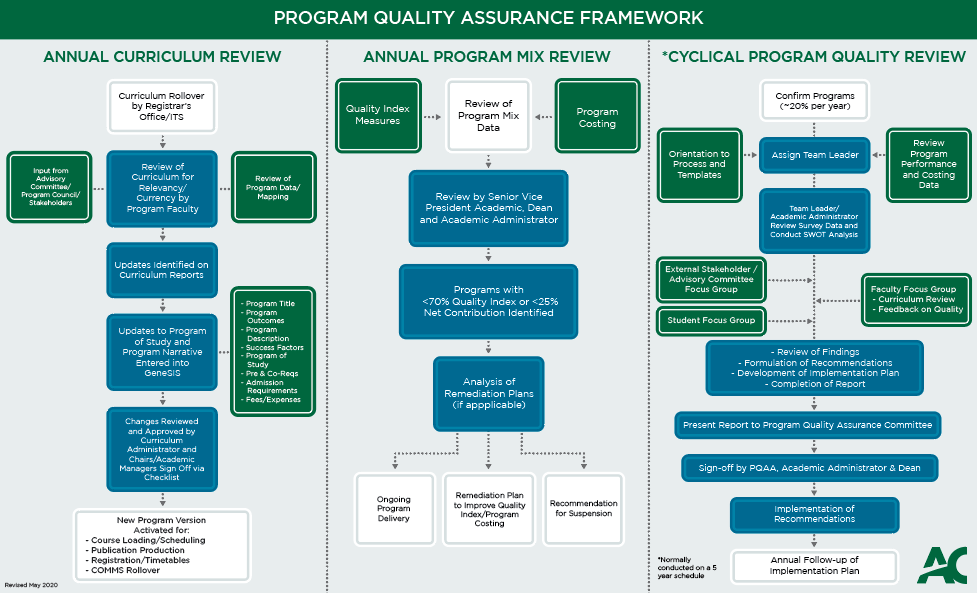Click the Orientation to Process and Templates box
This screenshot has width=977, height=593.
click(x=699, y=166)
